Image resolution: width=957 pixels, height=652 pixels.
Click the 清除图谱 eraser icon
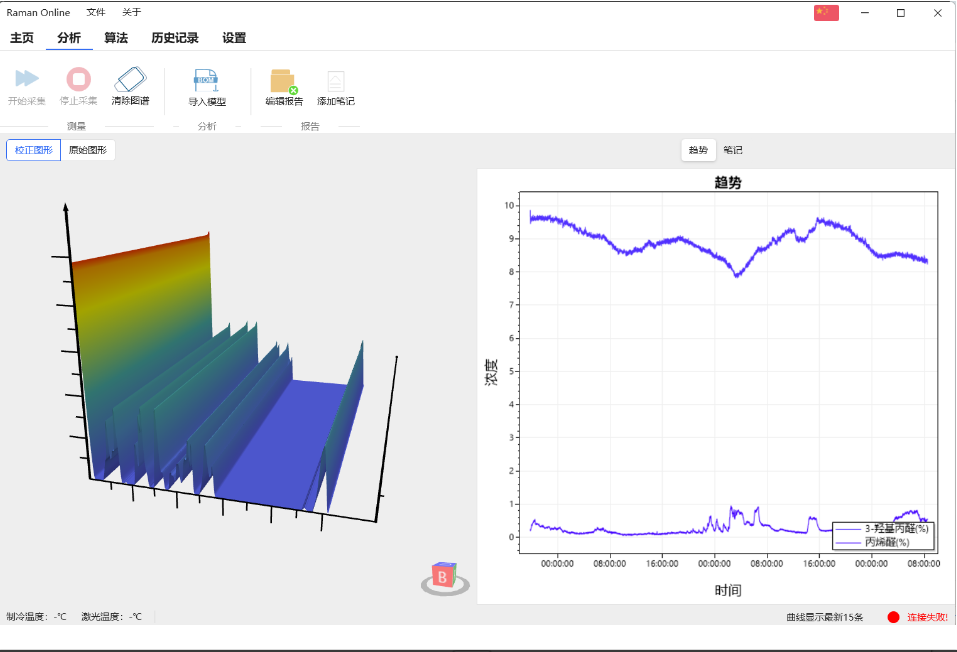[x=130, y=80]
